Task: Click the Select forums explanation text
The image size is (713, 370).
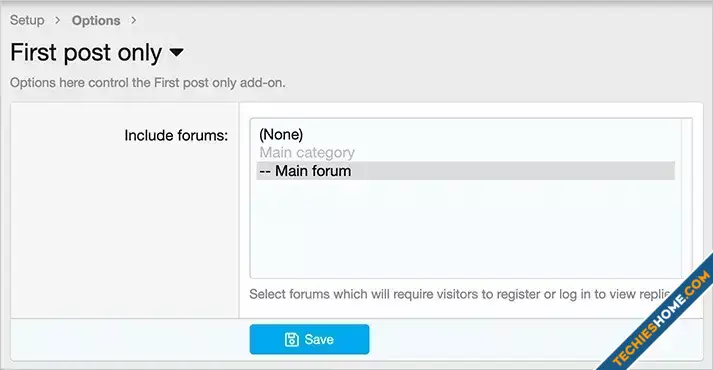Action: 459,294
